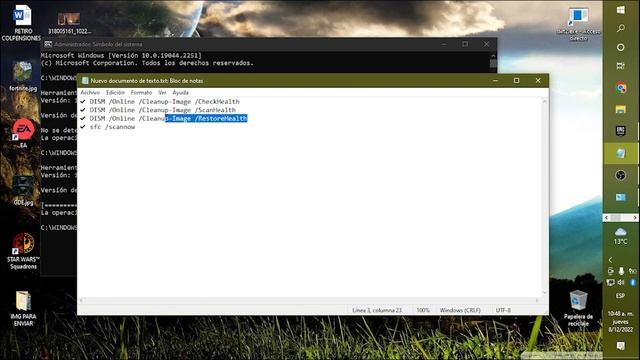Launch Google Chrome from the taskbar

point(621,88)
